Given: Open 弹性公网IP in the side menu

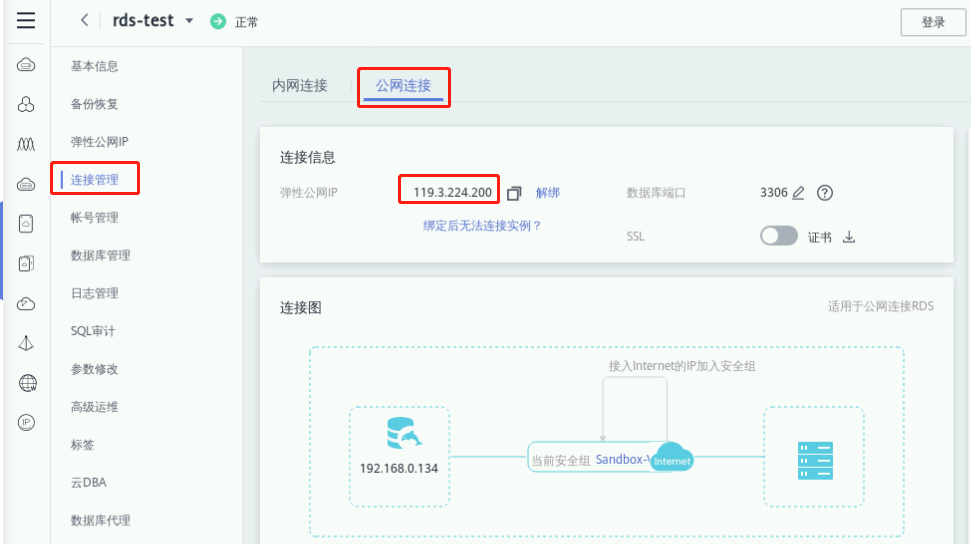Looking at the screenshot, I should pyautogui.click(x=99, y=141).
